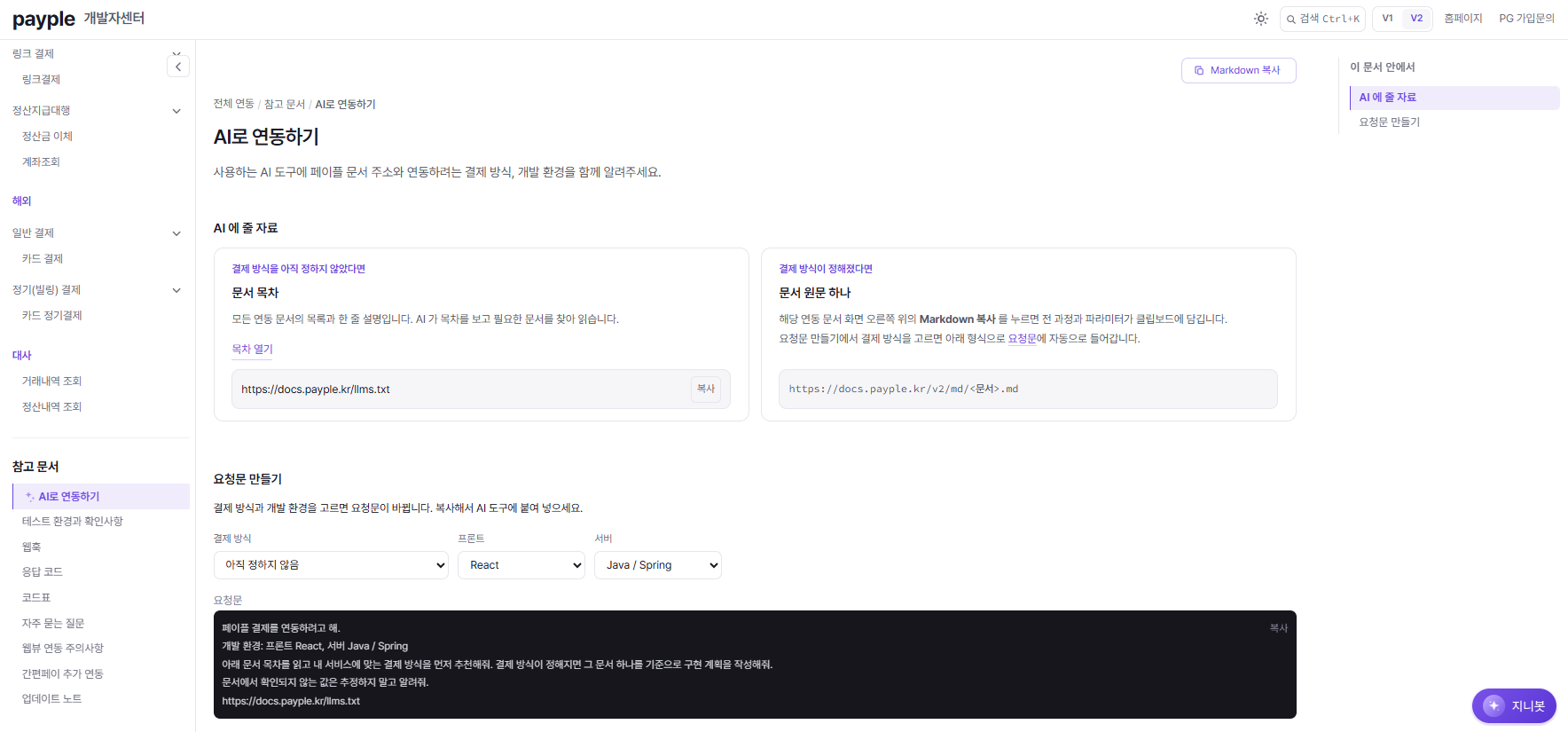Open 정산금 이체 in the sidebar
This screenshot has width=1568, height=732.
pyautogui.click(x=48, y=137)
